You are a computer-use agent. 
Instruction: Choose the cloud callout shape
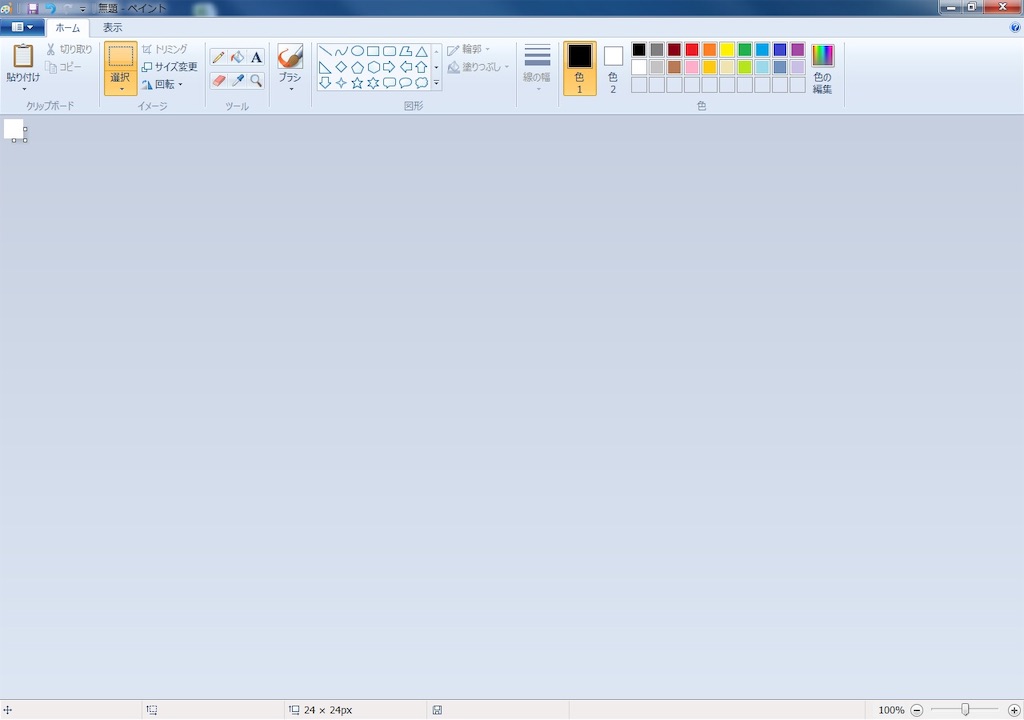pos(421,82)
